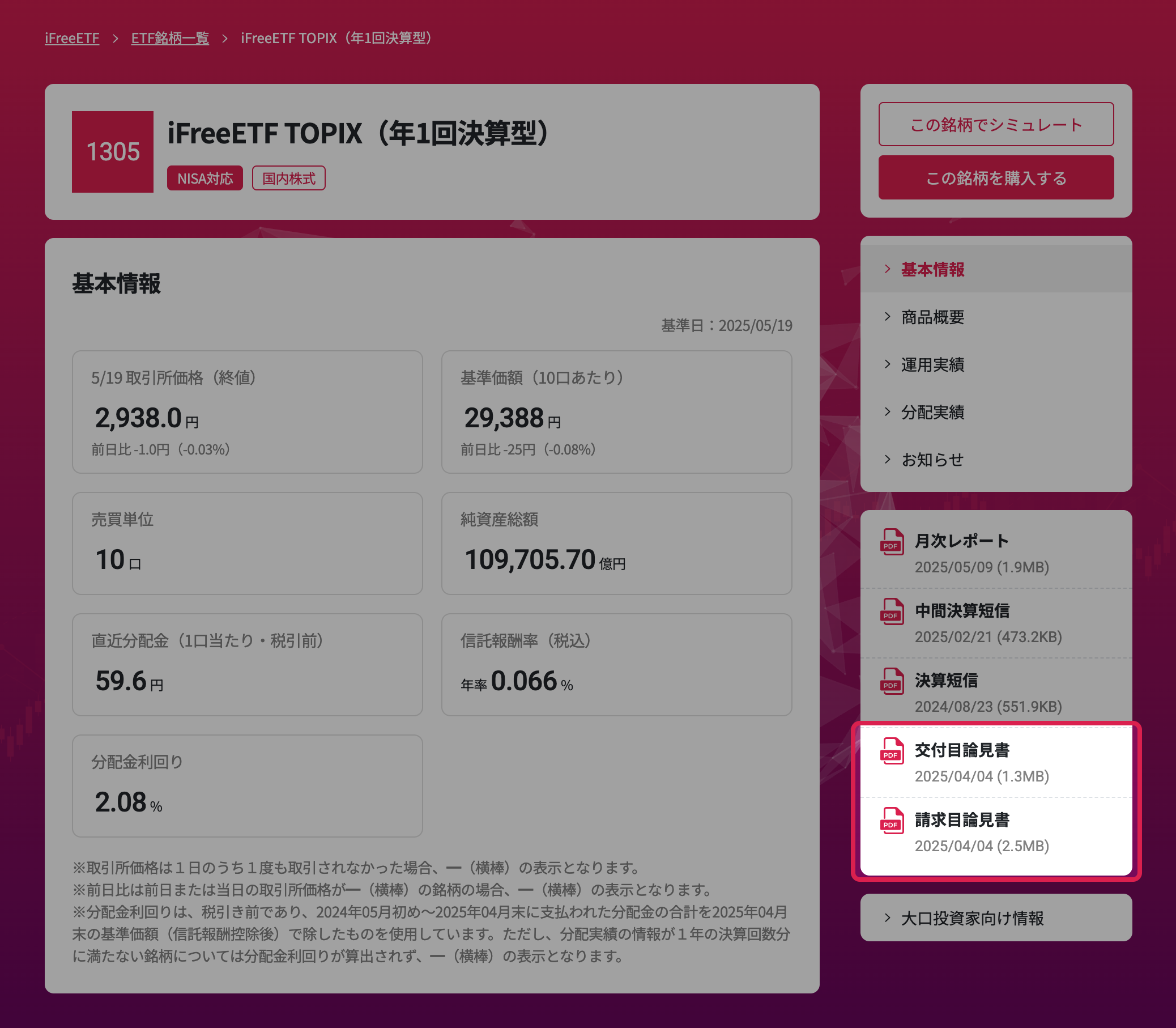Click the 2,938.0 円 closing price value

point(146,418)
